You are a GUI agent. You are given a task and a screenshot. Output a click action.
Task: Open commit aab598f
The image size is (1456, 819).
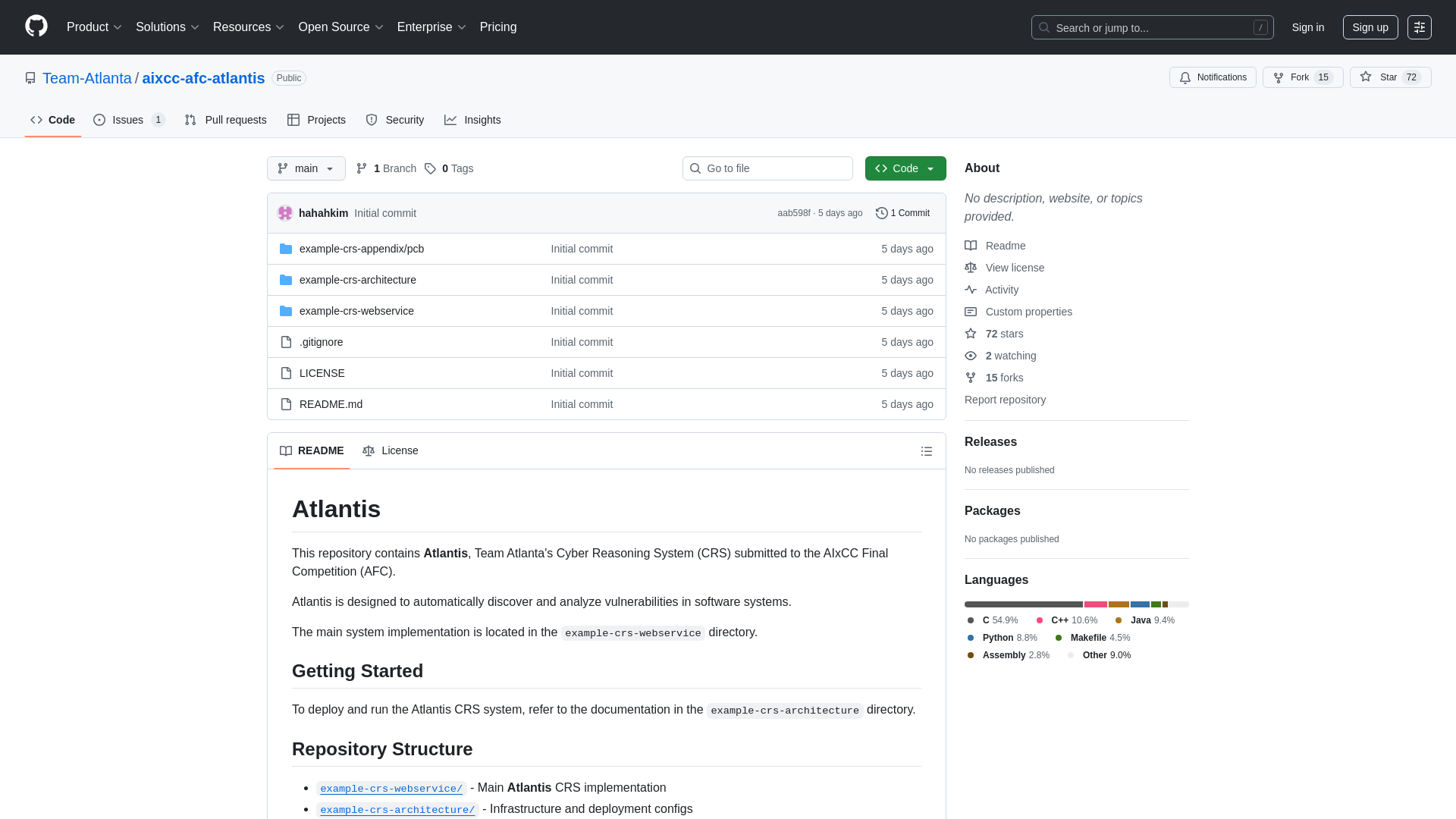pyautogui.click(x=793, y=213)
